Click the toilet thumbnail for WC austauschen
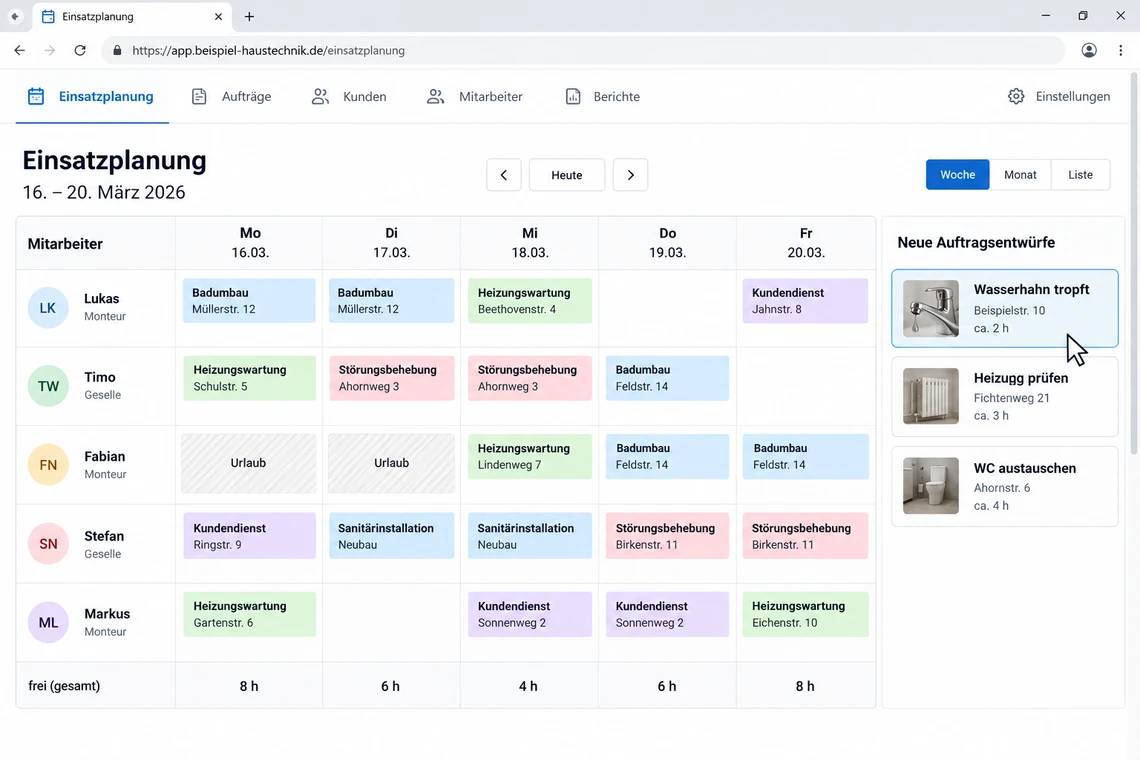1140x760 pixels. click(931, 486)
